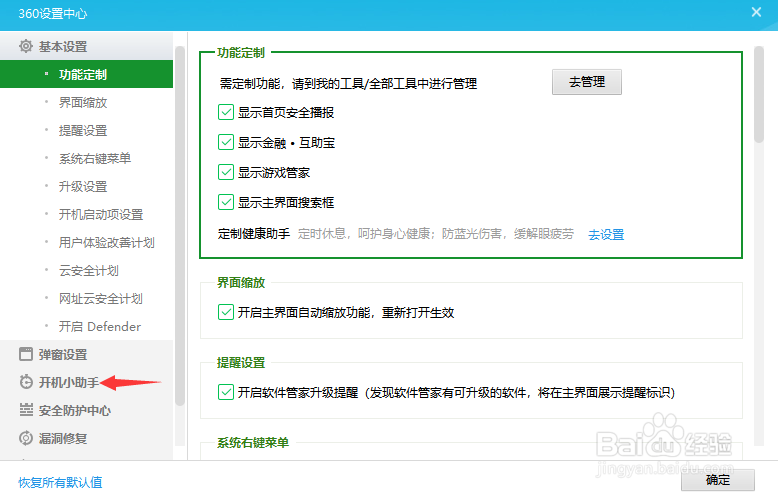This screenshot has height=496, width=778.
Task: Click the 去管理 button
Action: click(586, 82)
